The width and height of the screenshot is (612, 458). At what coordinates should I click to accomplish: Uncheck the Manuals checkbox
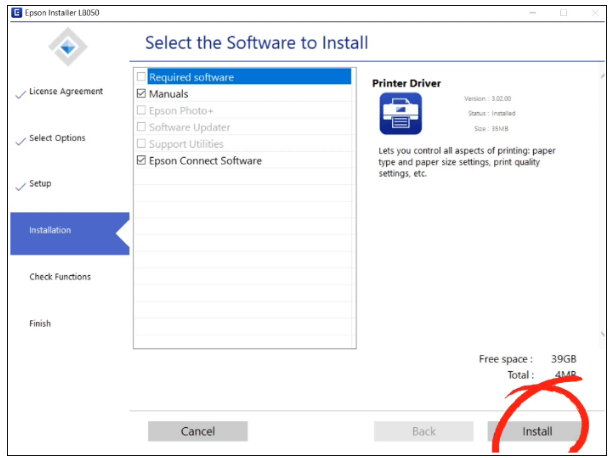pyautogui.click(x=141, y=94)
